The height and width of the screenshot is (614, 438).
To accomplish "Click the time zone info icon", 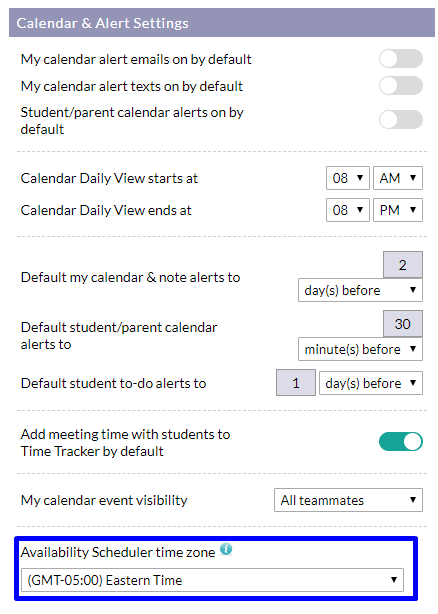I will coord(226,549).
